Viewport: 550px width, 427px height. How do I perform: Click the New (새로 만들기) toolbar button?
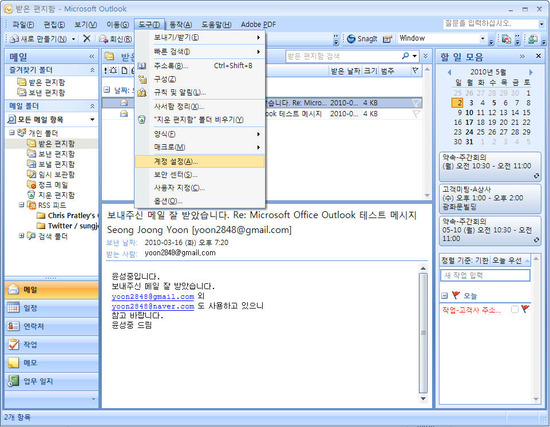pyautogui.click(x=39, y=39)
